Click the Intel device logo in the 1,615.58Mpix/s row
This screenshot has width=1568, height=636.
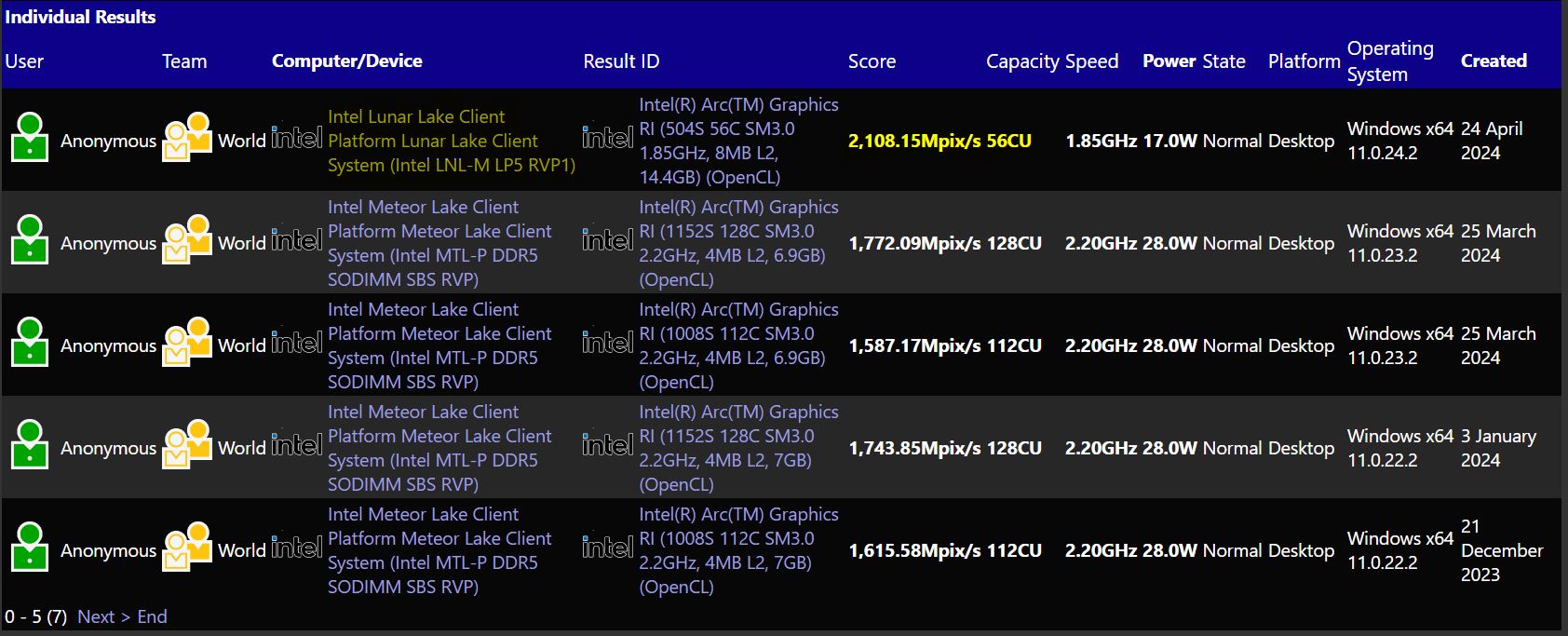tap(297, 548)
